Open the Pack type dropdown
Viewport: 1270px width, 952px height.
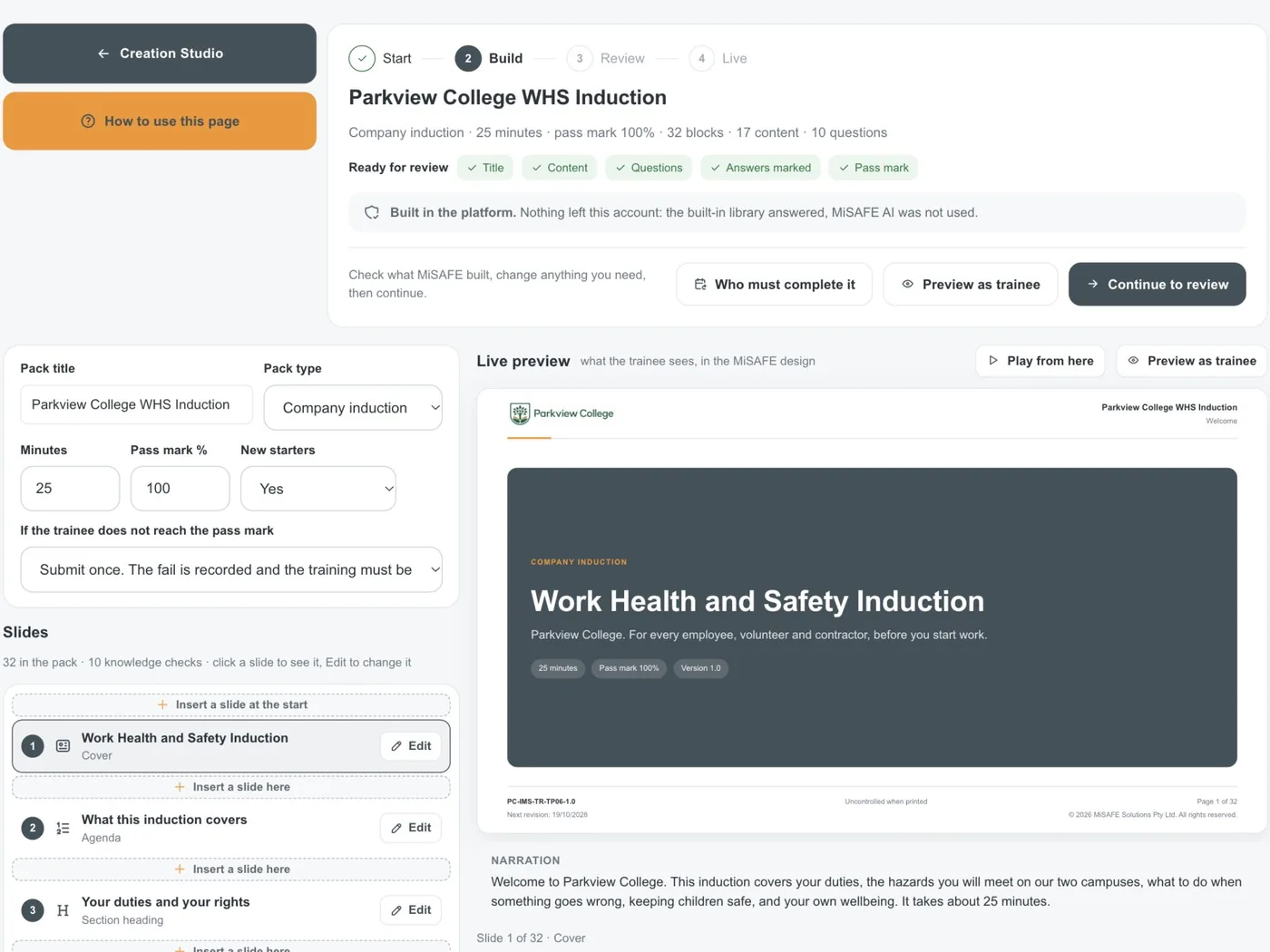click(353, 408)
